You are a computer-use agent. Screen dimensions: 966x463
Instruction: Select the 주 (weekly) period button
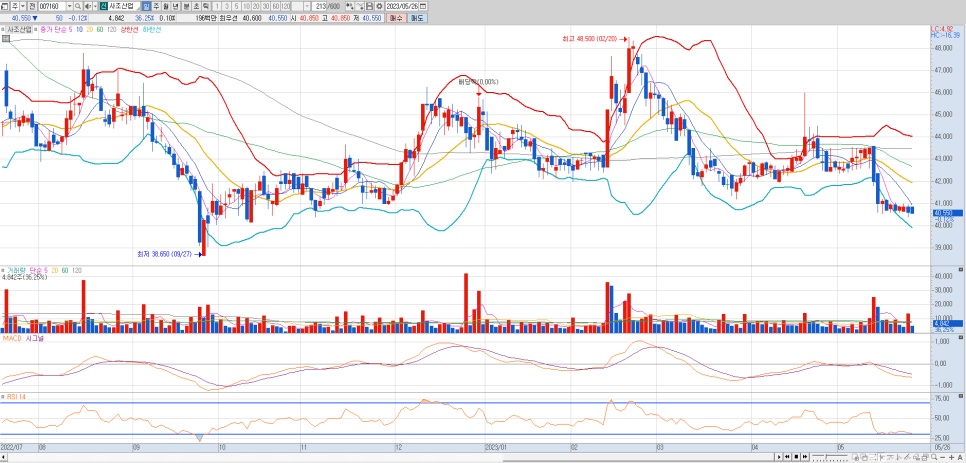coord(156,6)
